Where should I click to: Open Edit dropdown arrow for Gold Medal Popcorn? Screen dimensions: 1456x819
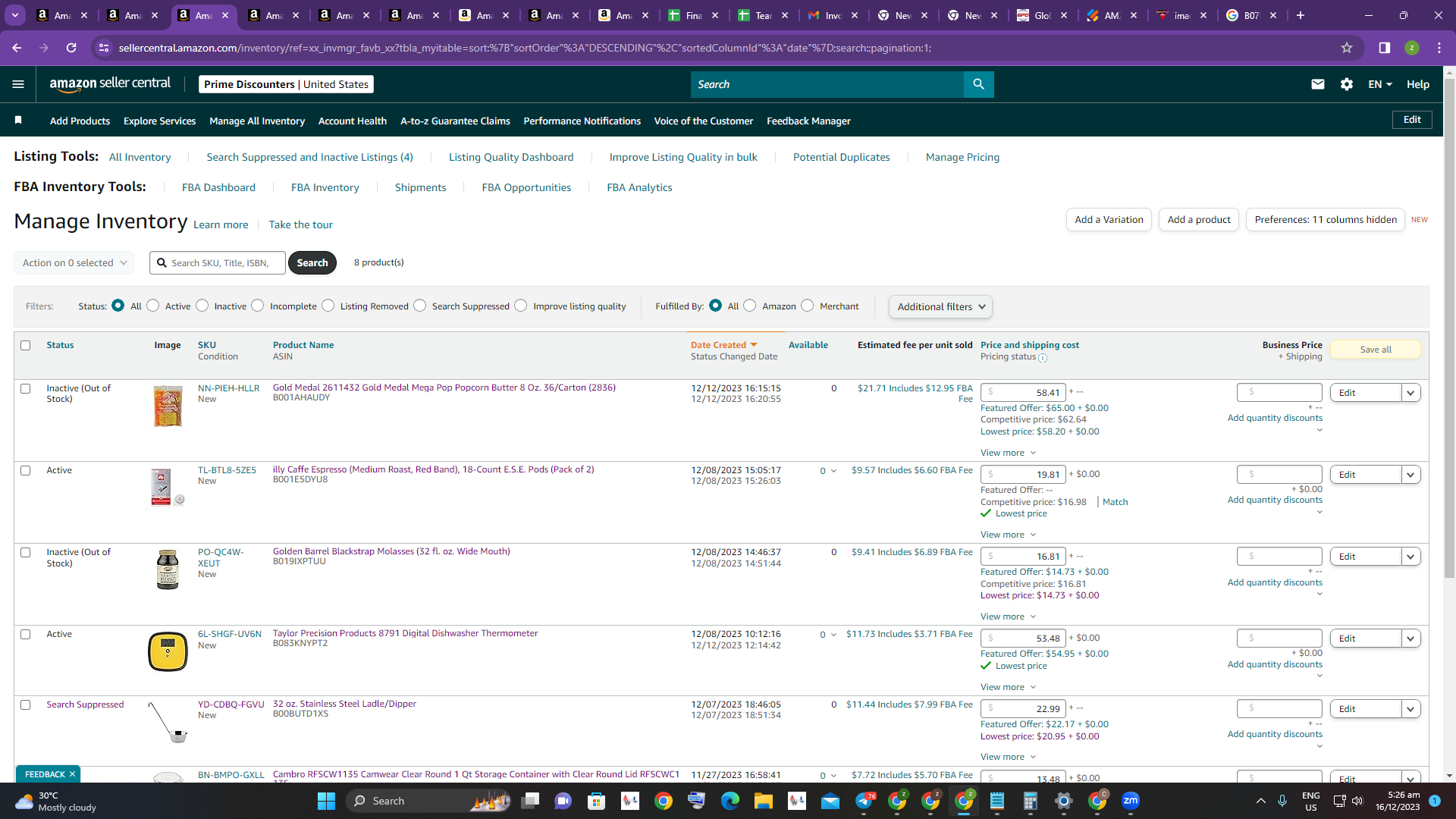click(1410, 393)
